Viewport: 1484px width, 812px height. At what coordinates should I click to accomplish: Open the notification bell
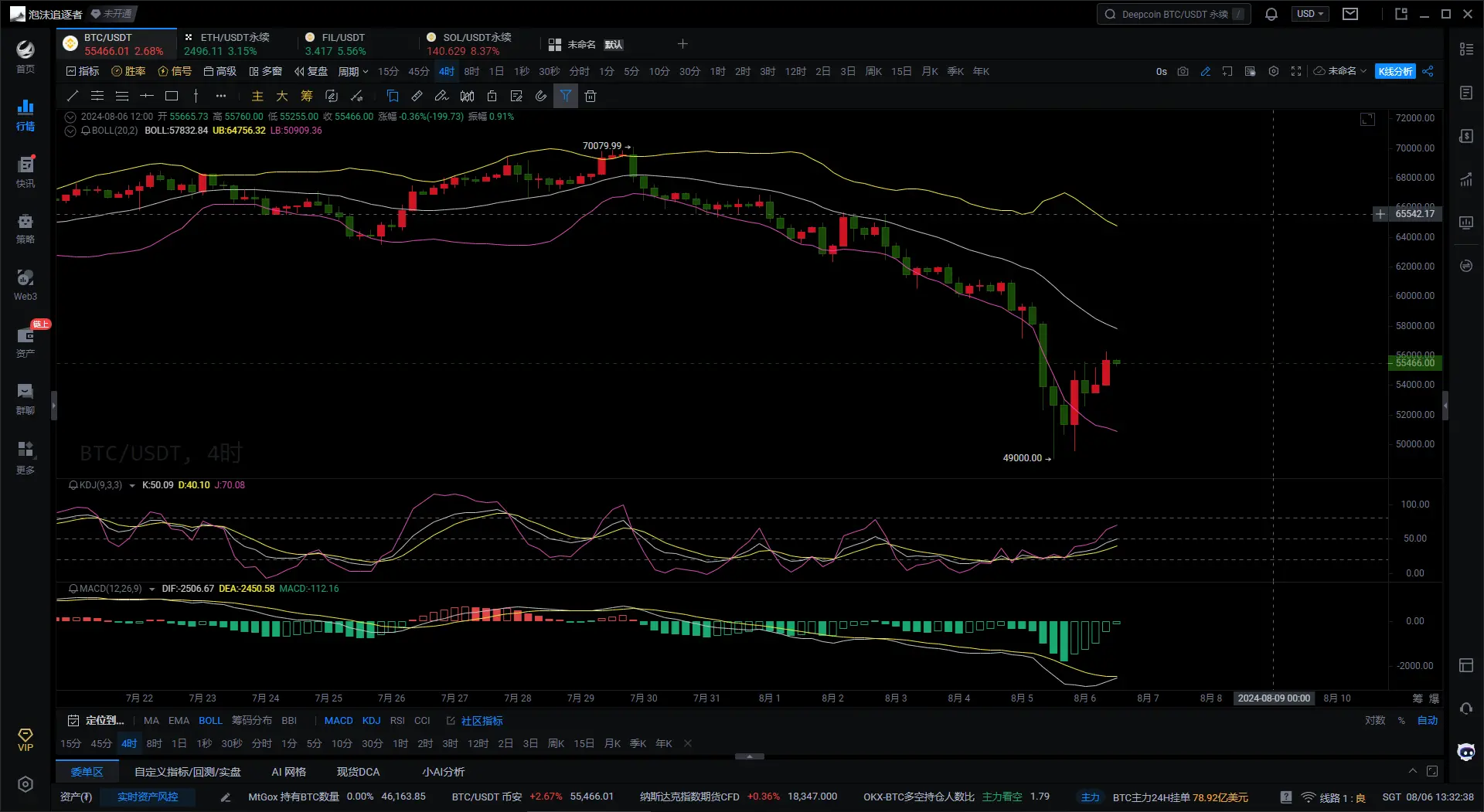click(1271, 14)
